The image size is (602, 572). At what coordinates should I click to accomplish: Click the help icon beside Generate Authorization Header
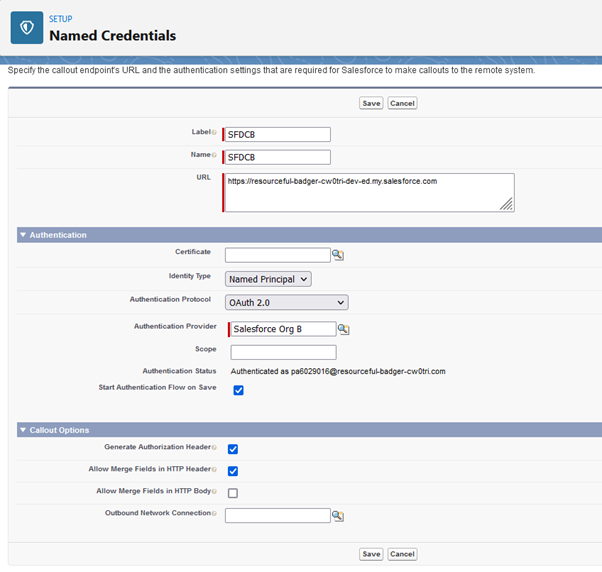coord(214,449)
